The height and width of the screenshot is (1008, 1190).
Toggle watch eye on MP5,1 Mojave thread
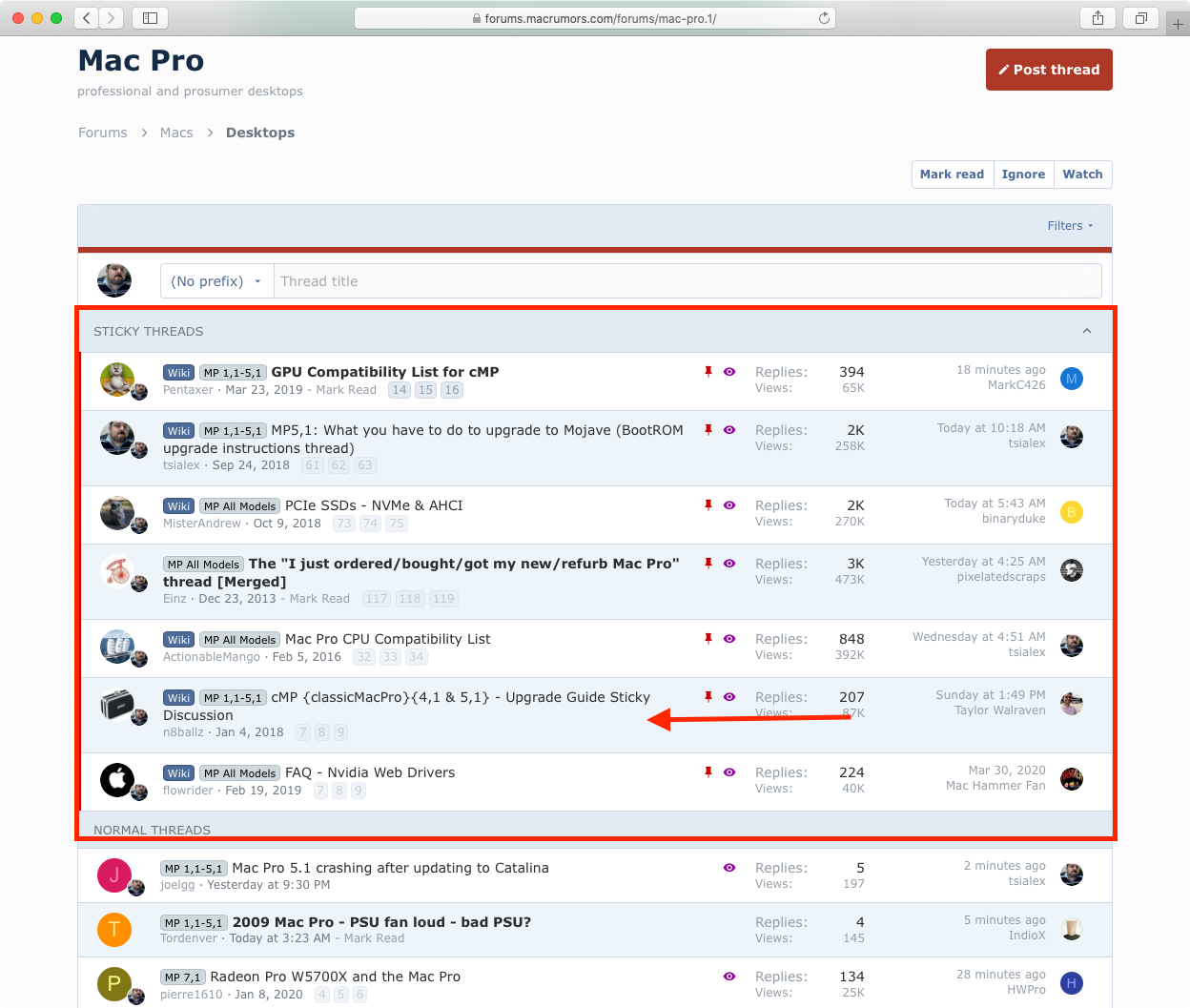729,430
